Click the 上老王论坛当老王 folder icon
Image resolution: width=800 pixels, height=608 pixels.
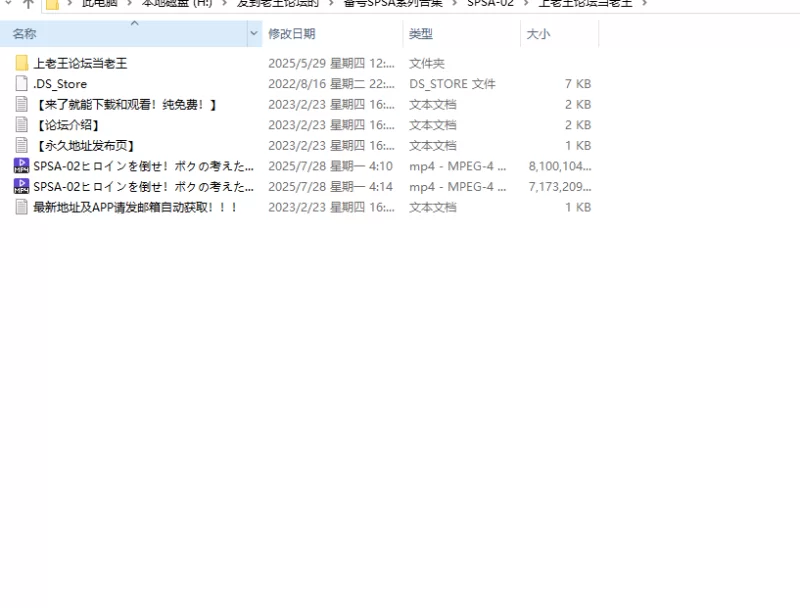(x=21, y=63)
